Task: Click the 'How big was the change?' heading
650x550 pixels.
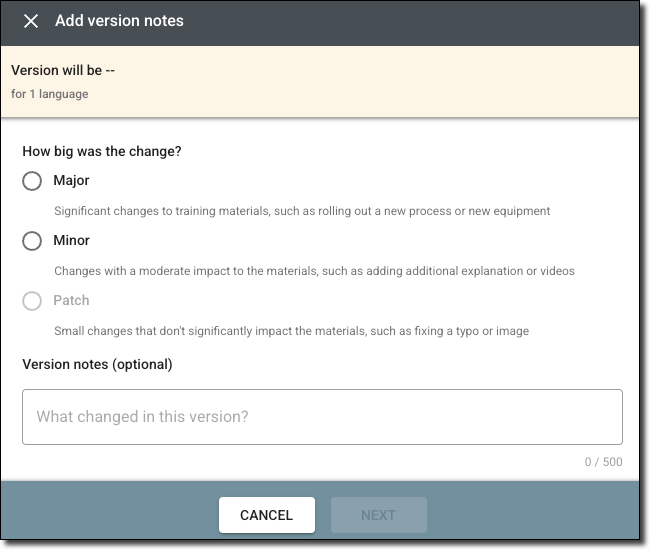Action: coord(102,152)
